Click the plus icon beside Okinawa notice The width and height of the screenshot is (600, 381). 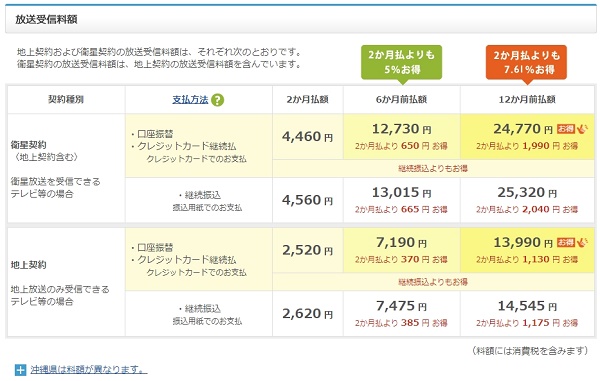(20, 370)
